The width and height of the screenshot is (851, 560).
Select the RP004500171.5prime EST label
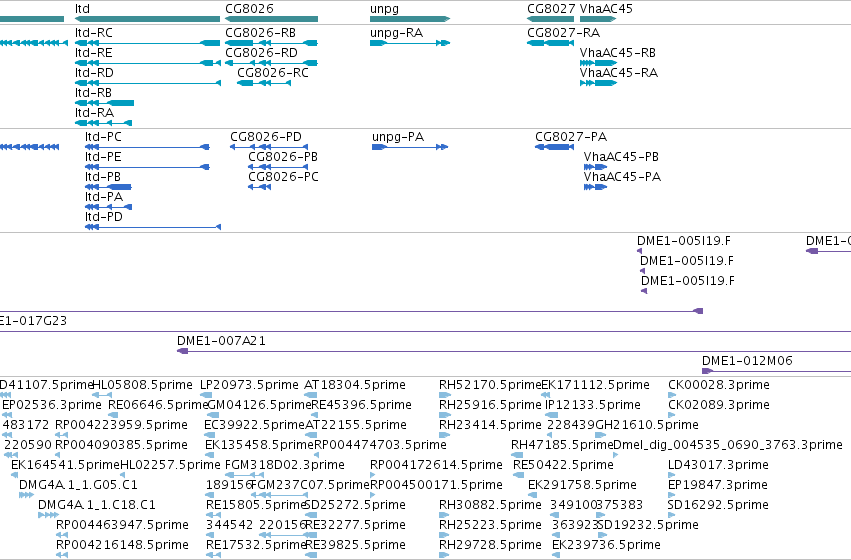[x=436, y=485]
